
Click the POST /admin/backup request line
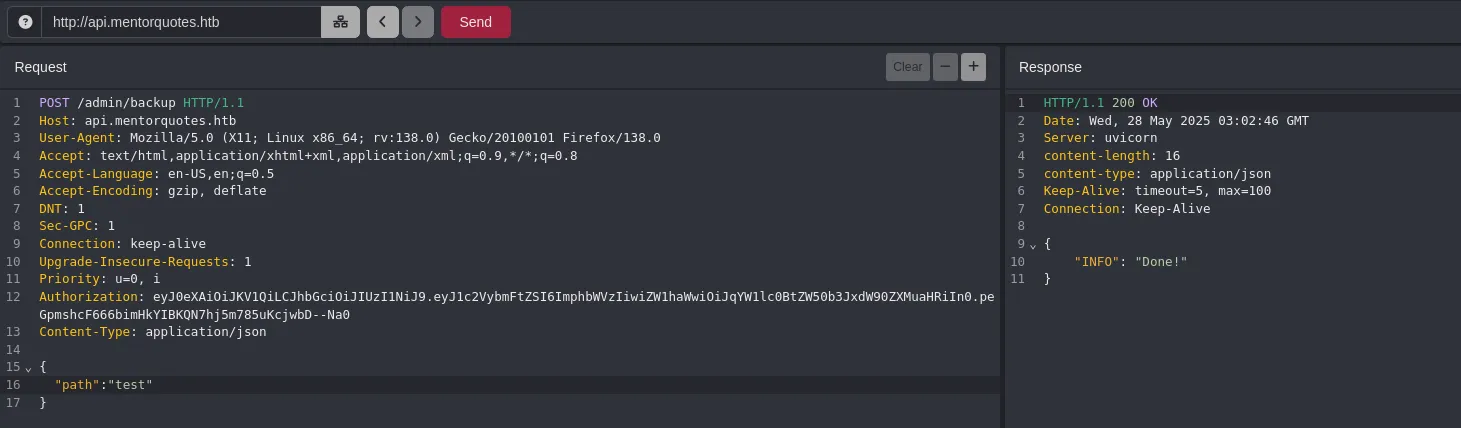pos(141,103)
